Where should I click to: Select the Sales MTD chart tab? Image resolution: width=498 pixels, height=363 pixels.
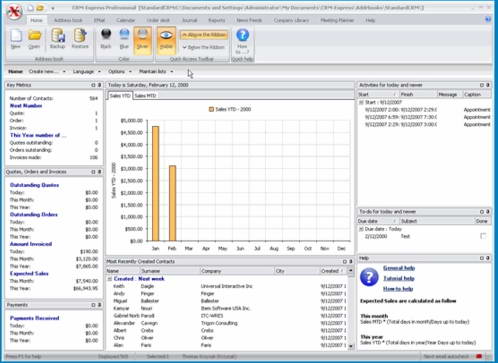pos(145,96)
